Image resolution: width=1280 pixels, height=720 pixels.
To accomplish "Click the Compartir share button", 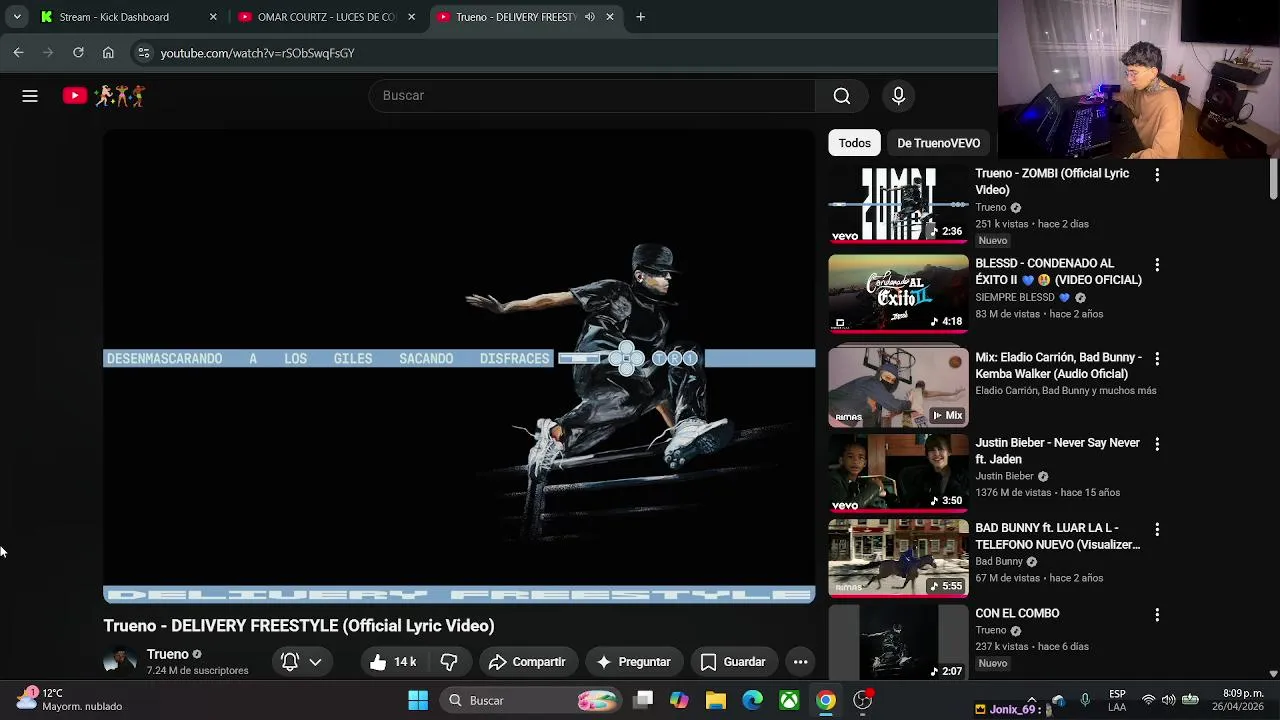I will click(528, 662).
